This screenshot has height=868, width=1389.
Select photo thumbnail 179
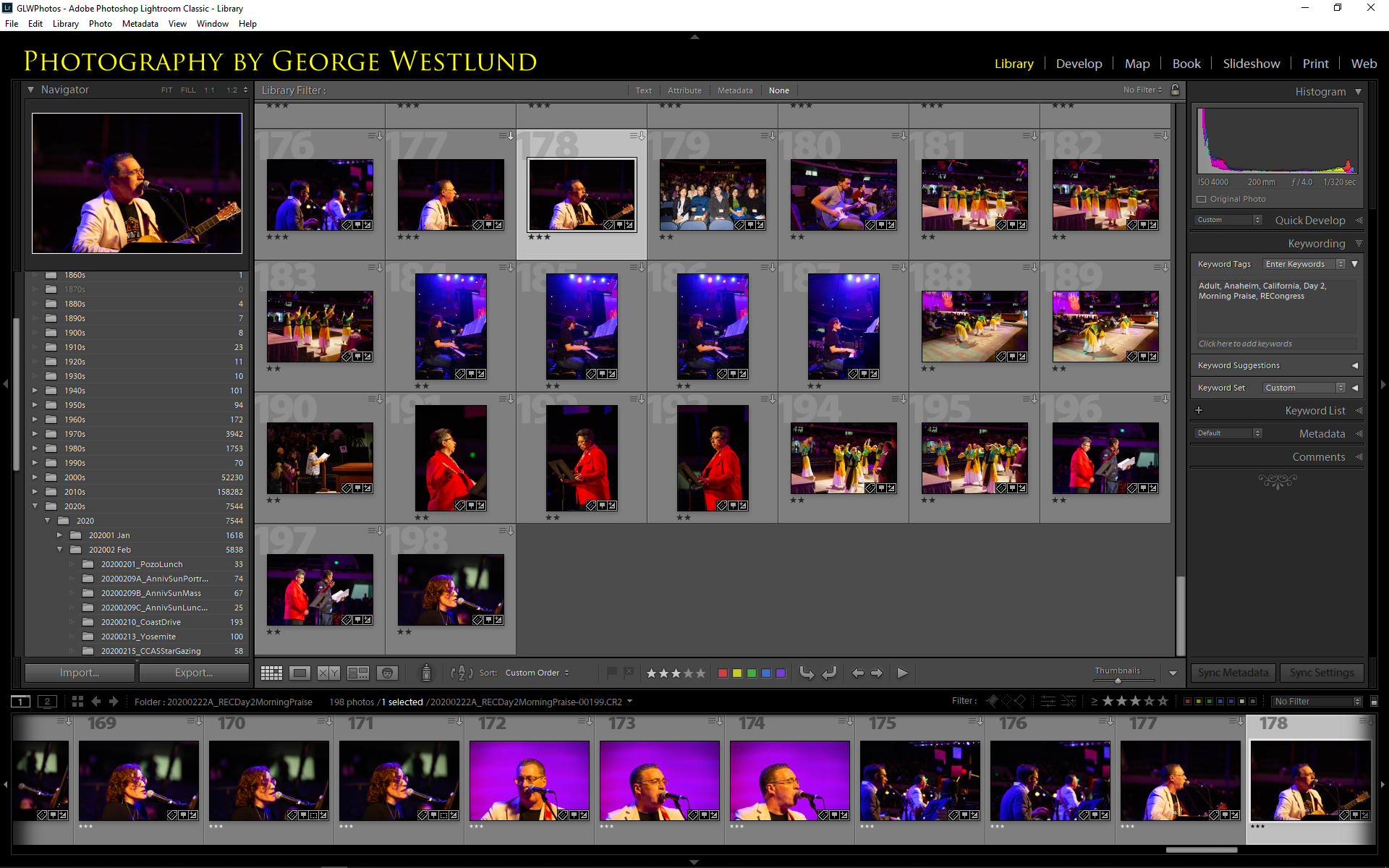click(712, 194)
